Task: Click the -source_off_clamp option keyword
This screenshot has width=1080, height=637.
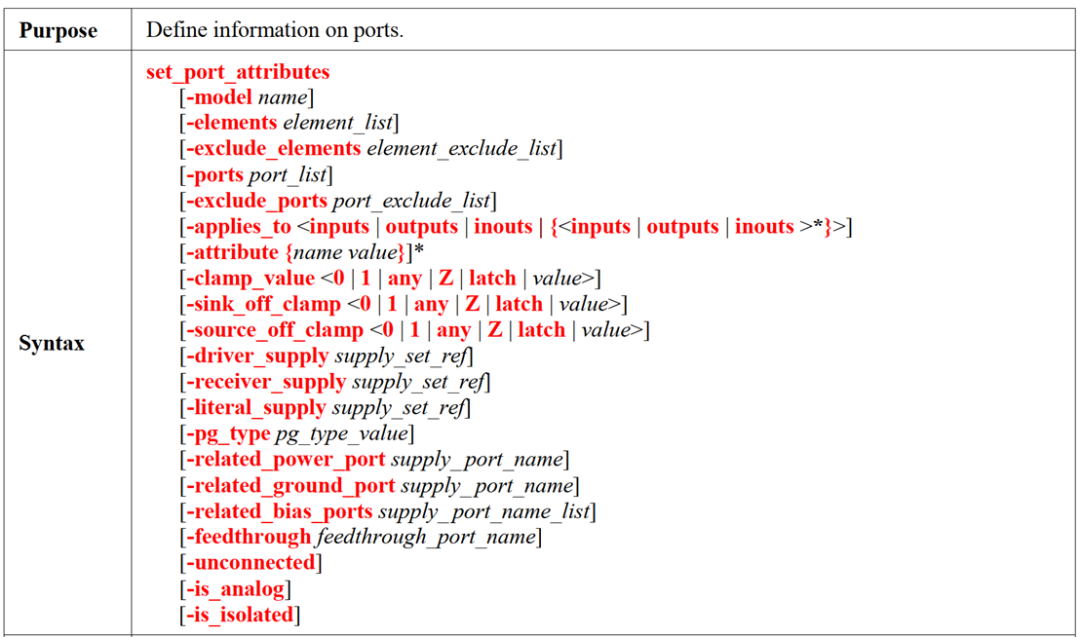Action: (x=274, y=330)
